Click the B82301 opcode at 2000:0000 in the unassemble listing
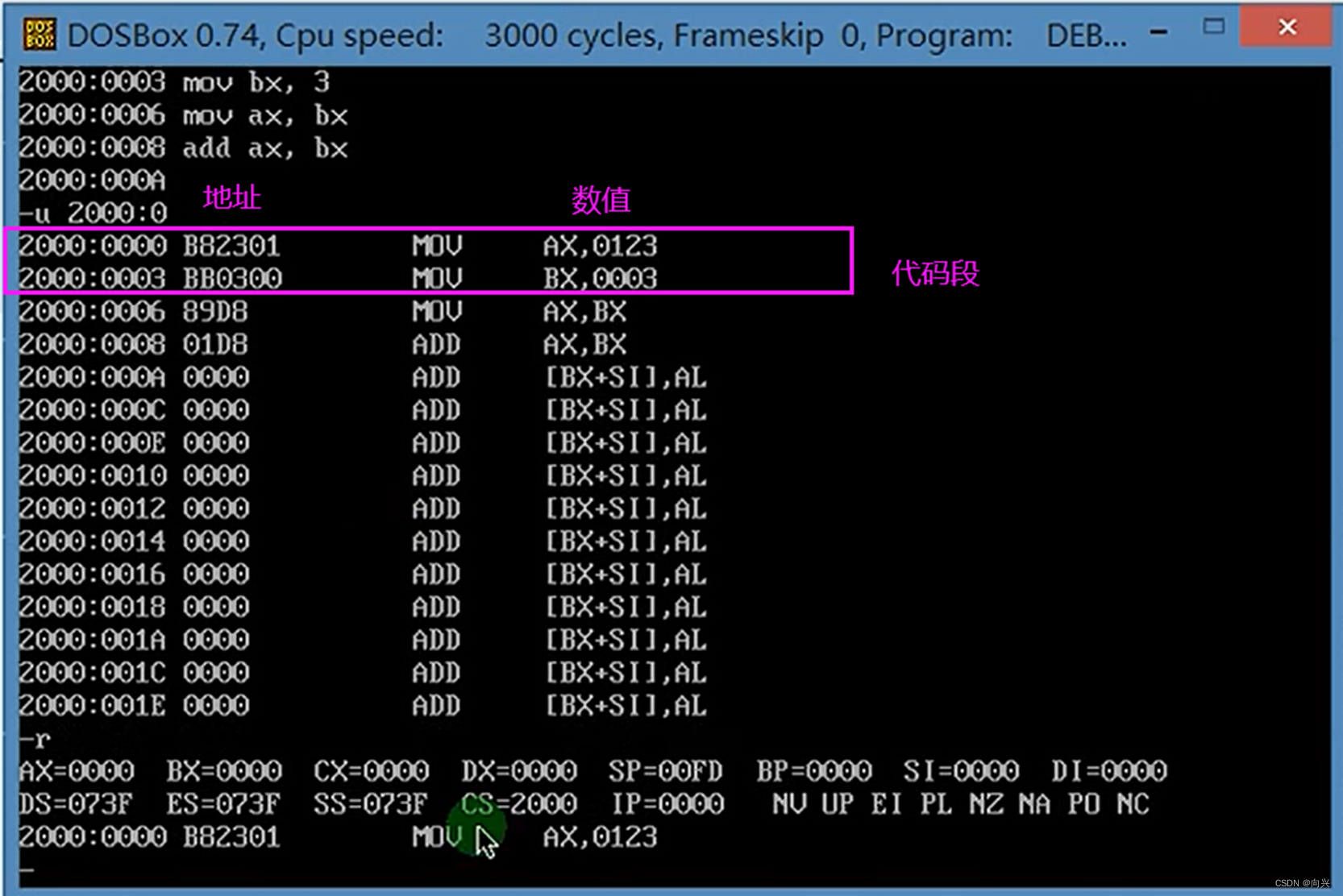Viewport: 1343px width, 896px height. (x=231, y=246)
